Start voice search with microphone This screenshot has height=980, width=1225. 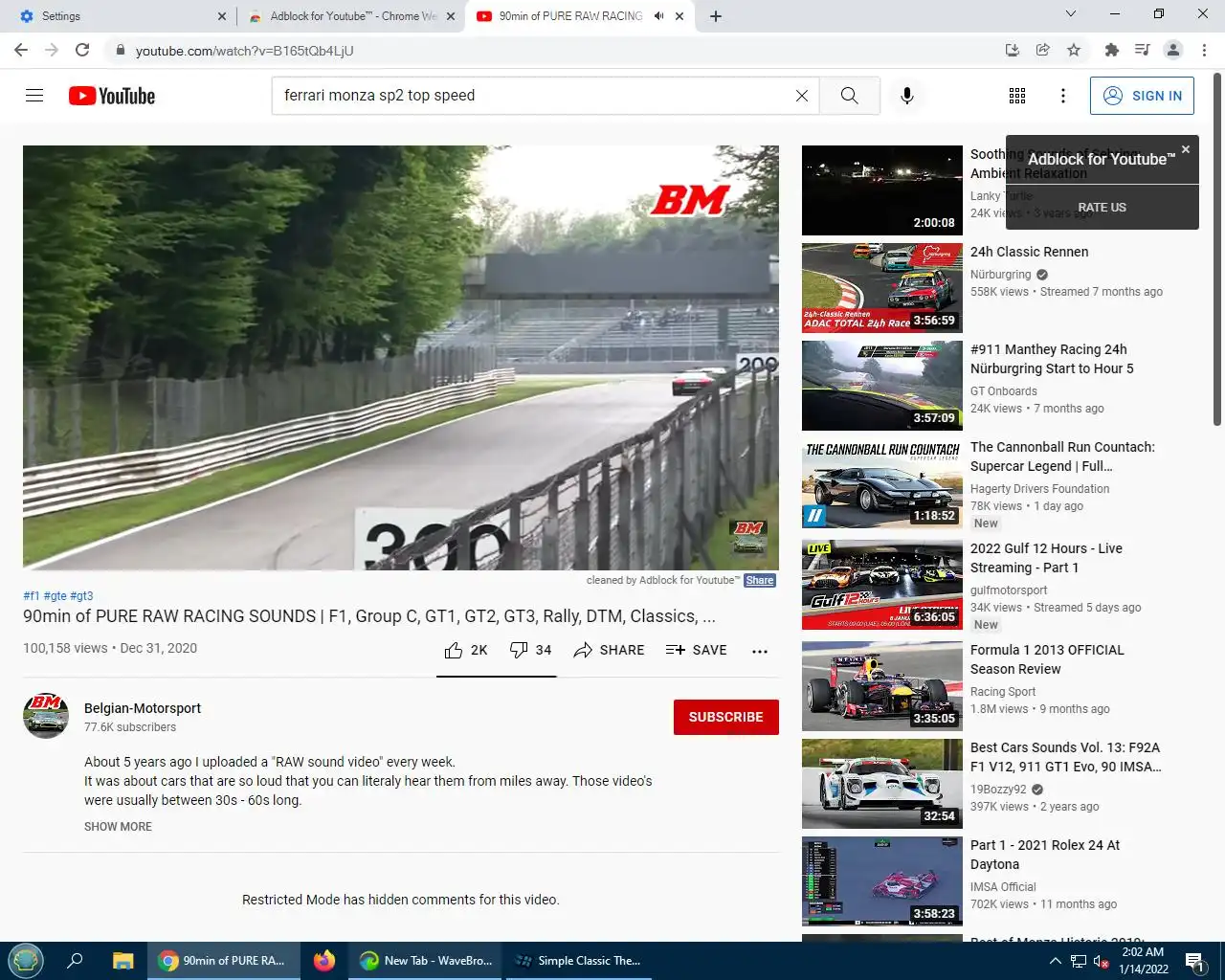[x=907, y=96]
